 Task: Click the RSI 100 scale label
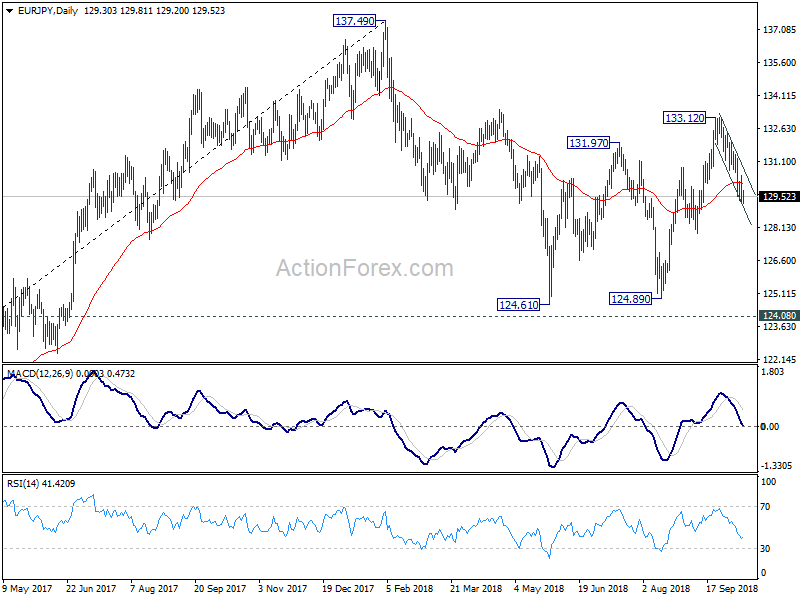(x=768, y=482)
